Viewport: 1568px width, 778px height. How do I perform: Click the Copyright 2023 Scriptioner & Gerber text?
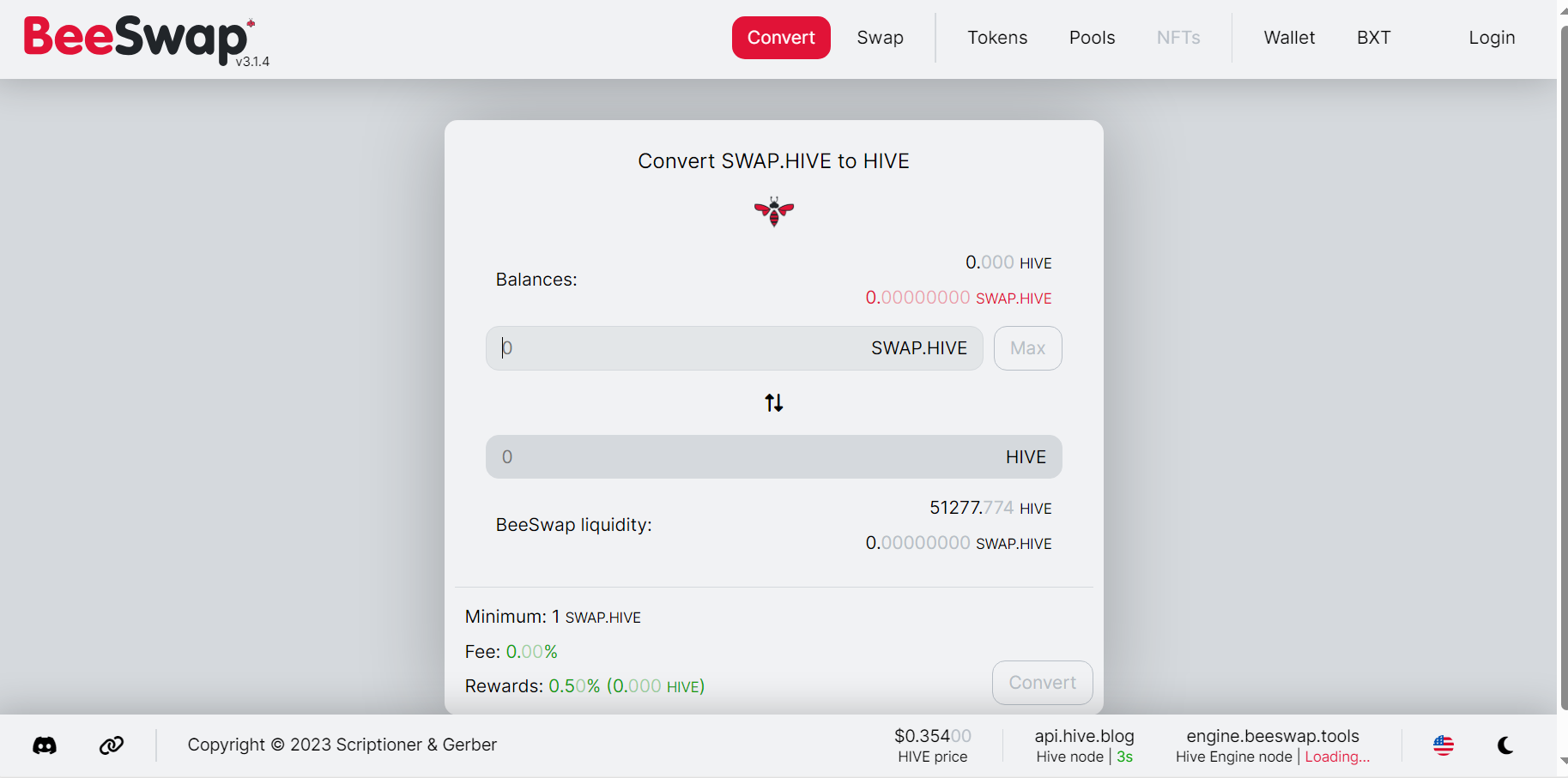[342, 745]
